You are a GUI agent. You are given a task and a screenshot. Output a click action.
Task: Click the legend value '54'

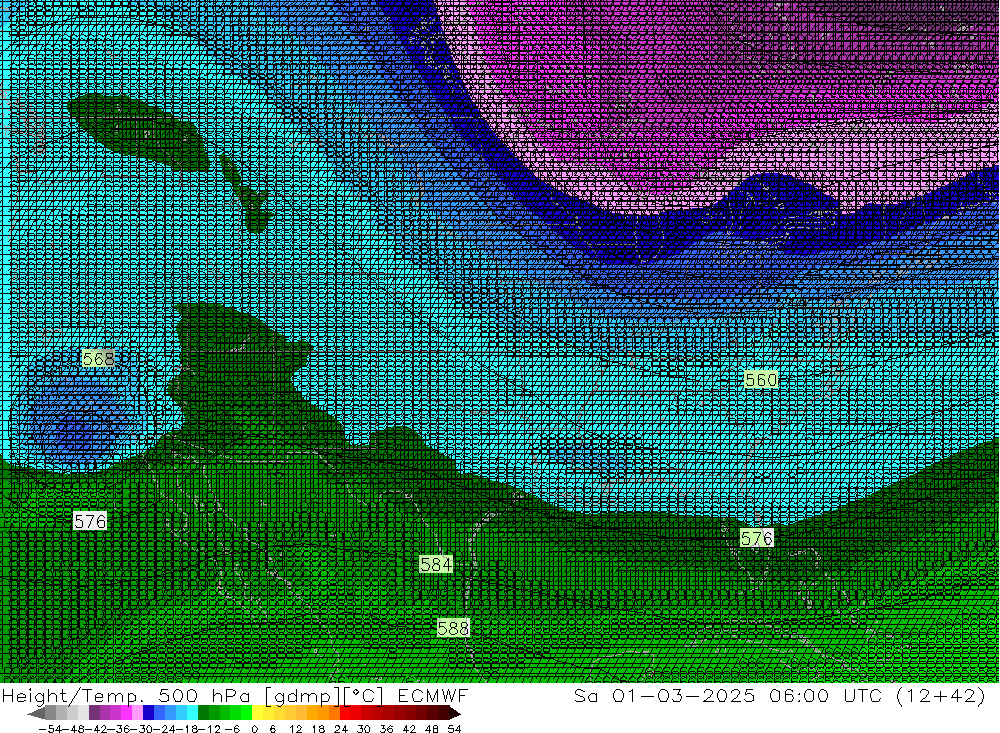pyautogui.click(x=454, y=729)
